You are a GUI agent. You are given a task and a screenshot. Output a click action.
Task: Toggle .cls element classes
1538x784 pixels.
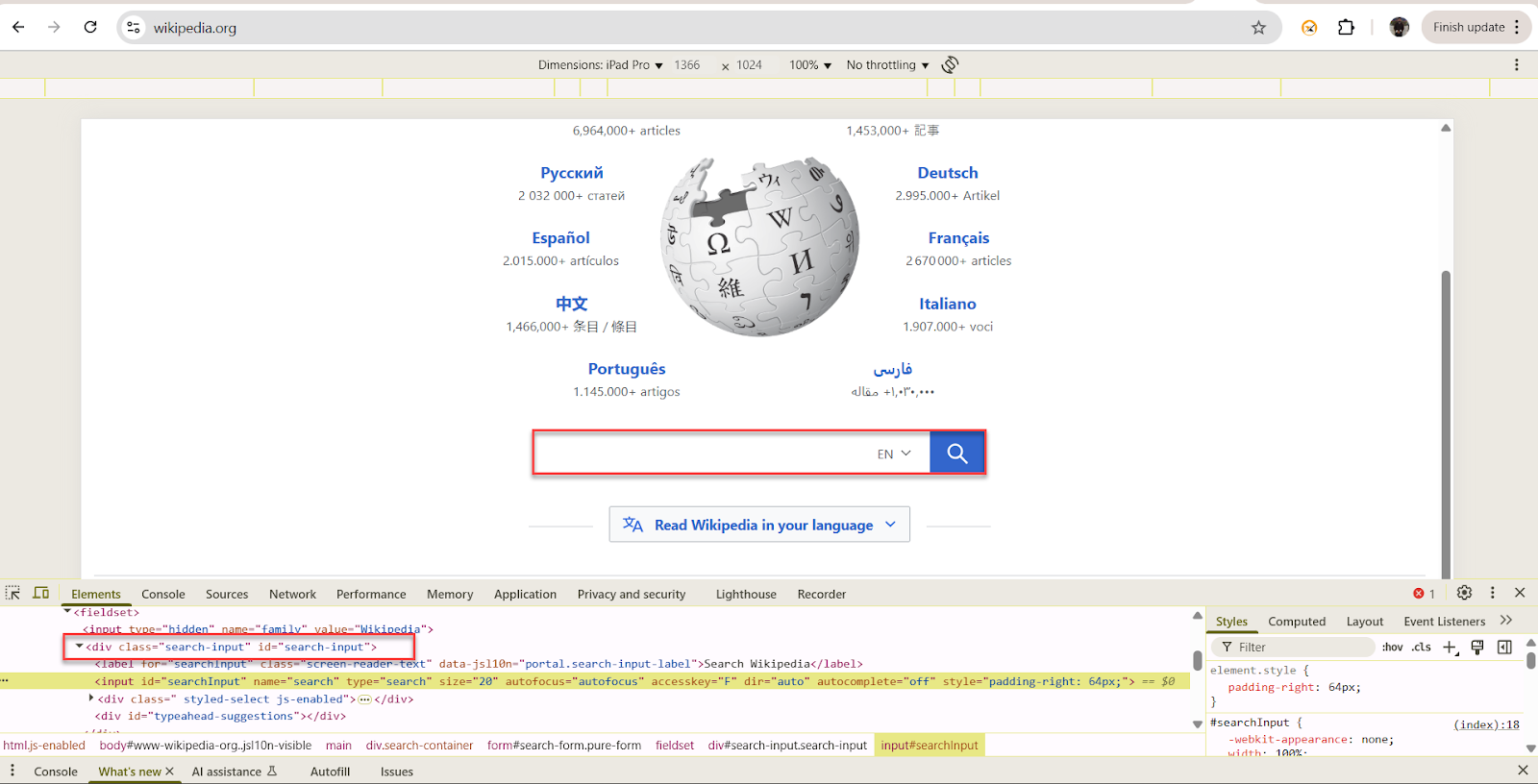click(1421, 648)
